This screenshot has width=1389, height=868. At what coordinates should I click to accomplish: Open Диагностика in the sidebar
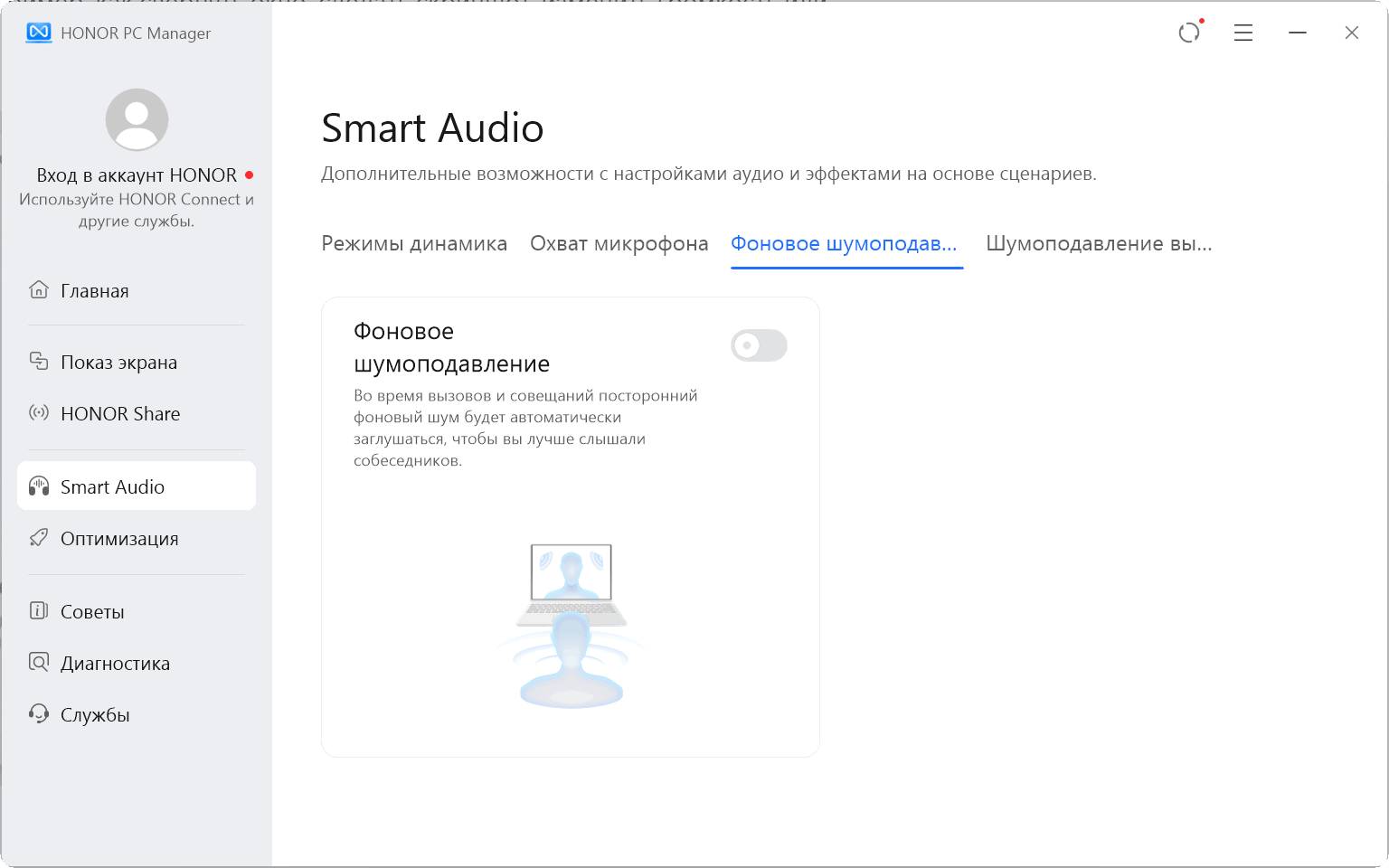click(x=137, y=663)
